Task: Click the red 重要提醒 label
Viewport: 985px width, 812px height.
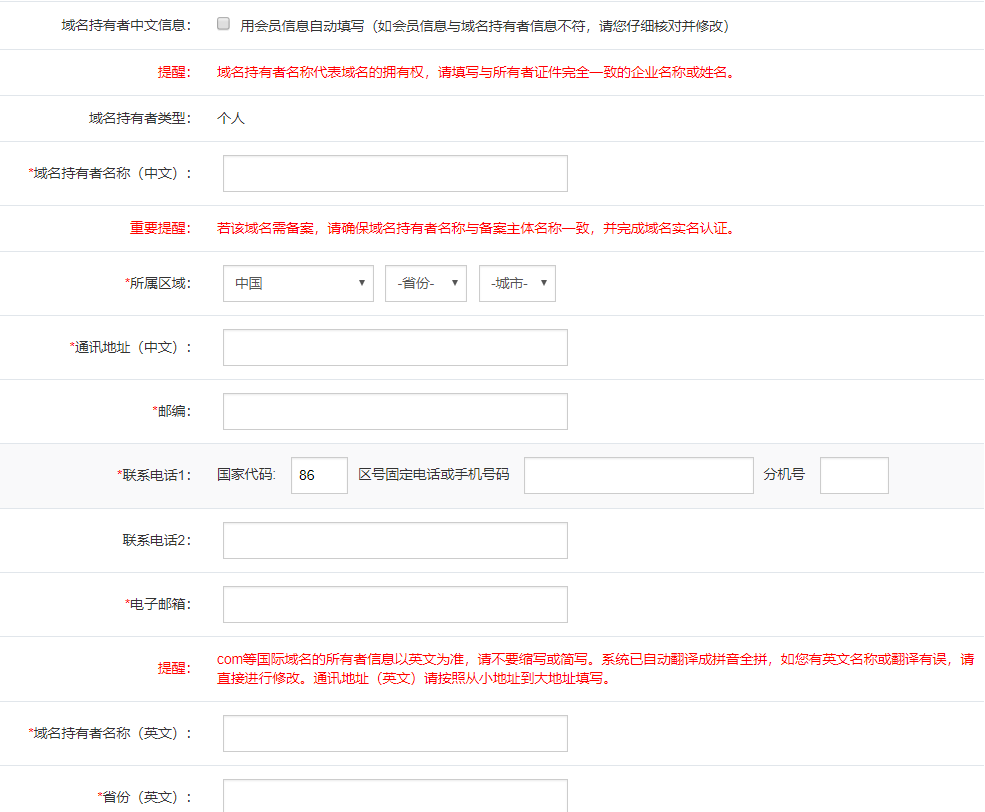Action: point(160,228)
